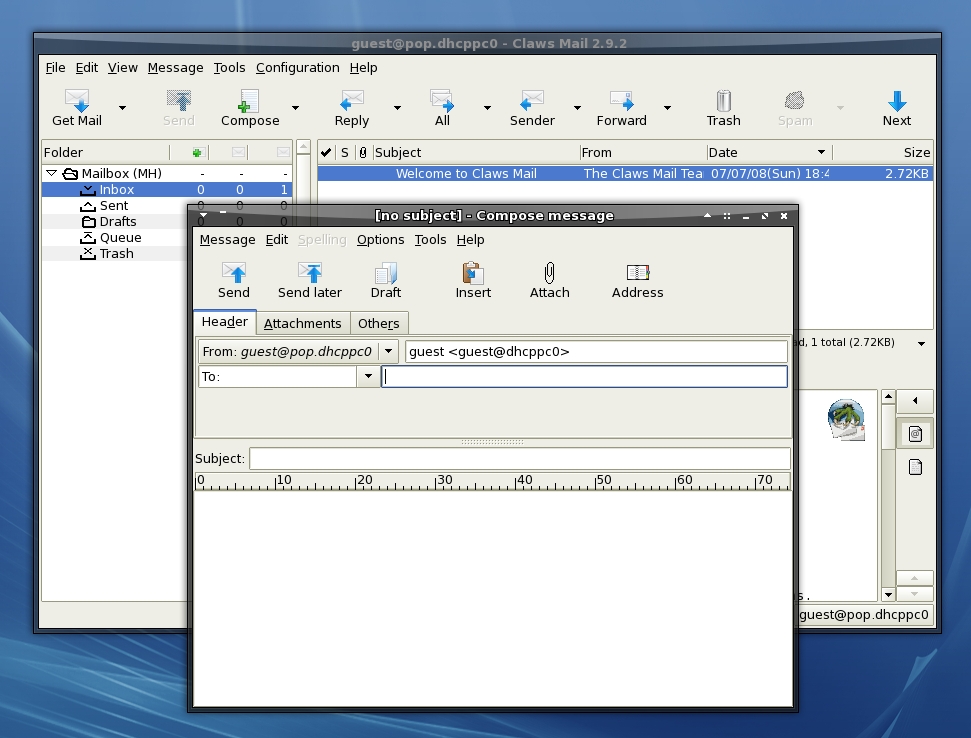This screenshot has height=738, width=971.
Task: Click inside the message body area
Action: (x=493, y=598)
